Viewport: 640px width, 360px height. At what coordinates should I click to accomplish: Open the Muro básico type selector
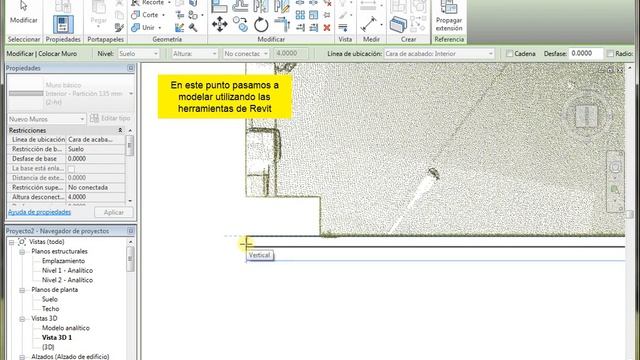71,93
